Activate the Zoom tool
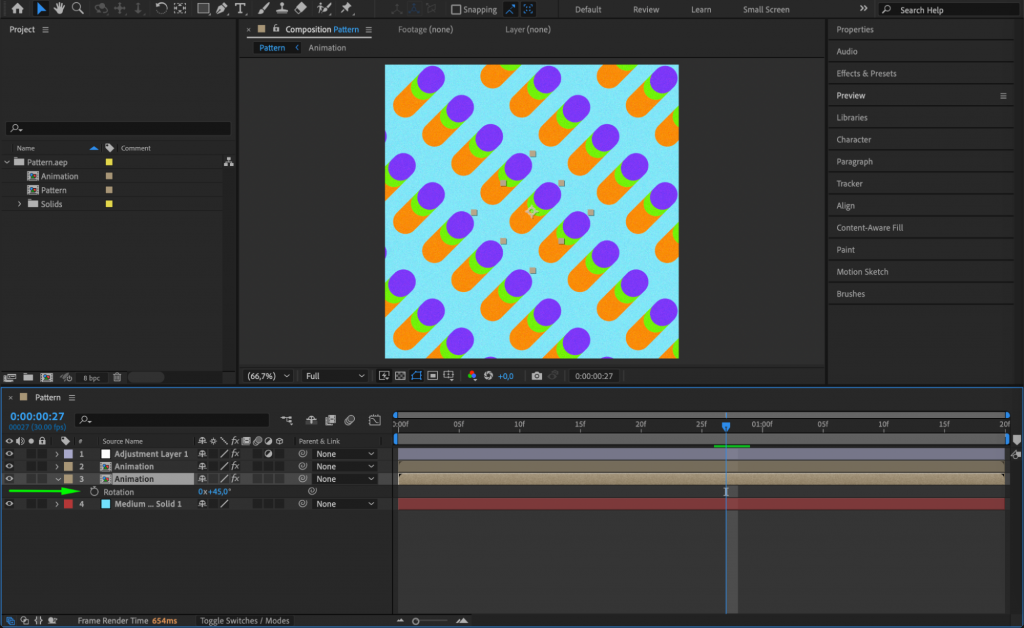This screenshot has height=628, width=1024. tap(77, 10)
